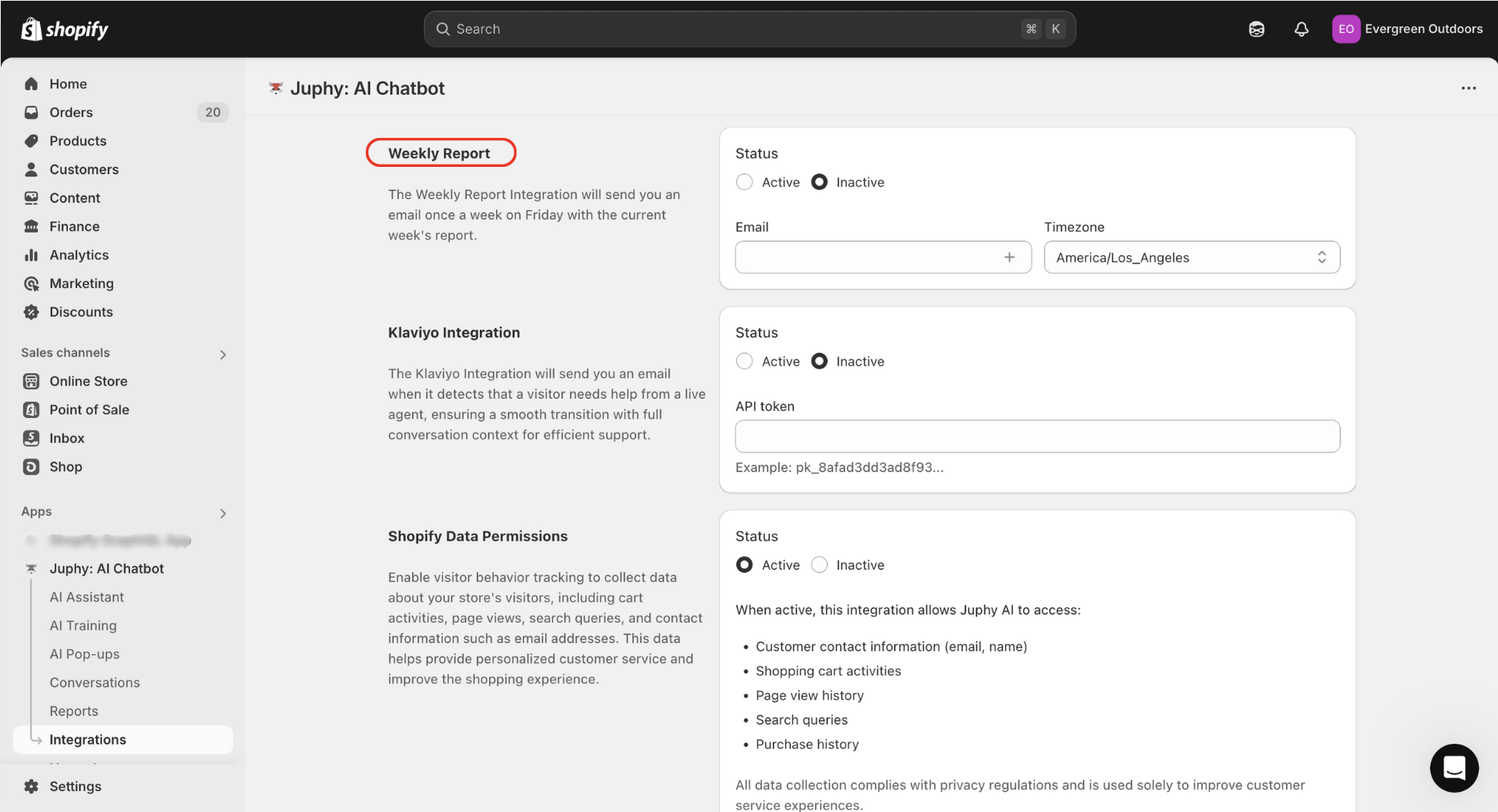The image size is (1498, 812).
Task: Open the chat support bubble
Action: (1454, 768)
